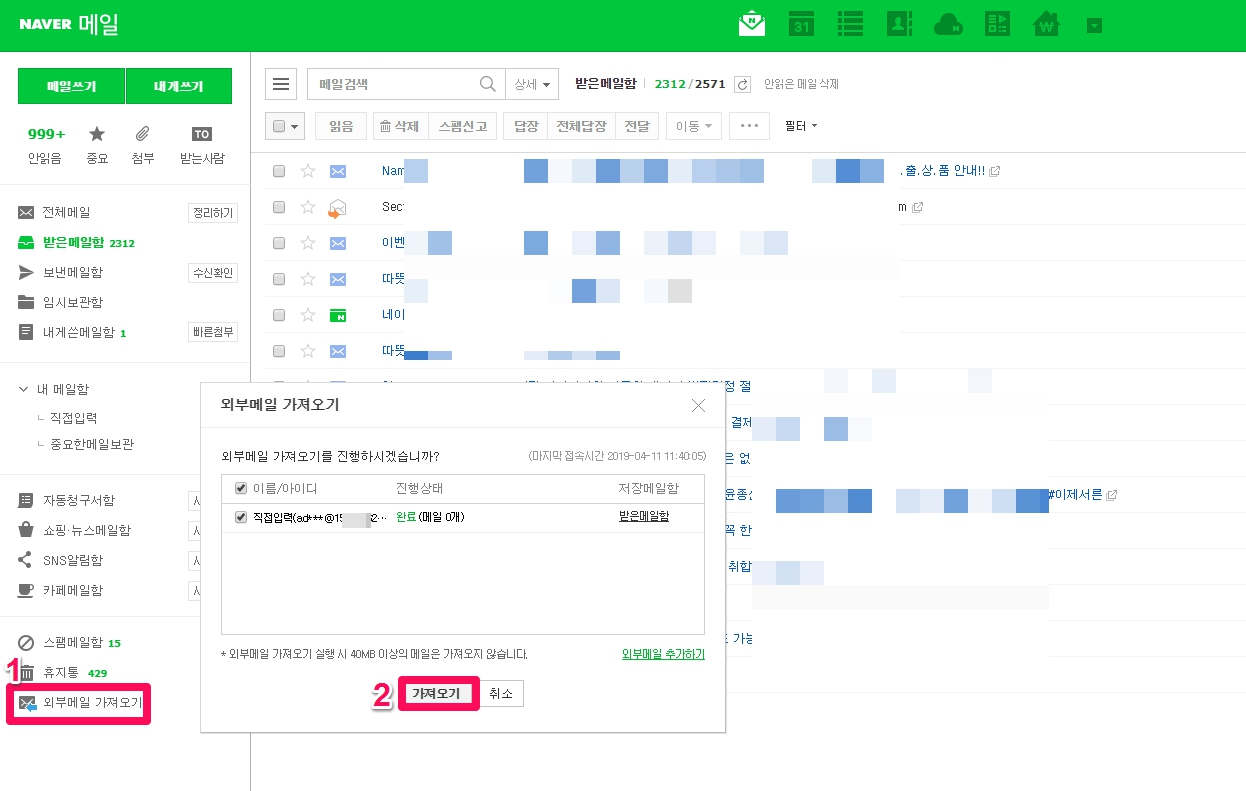
Task: Click the 외부메일 추가하기 link
Action: click(663, 654)
